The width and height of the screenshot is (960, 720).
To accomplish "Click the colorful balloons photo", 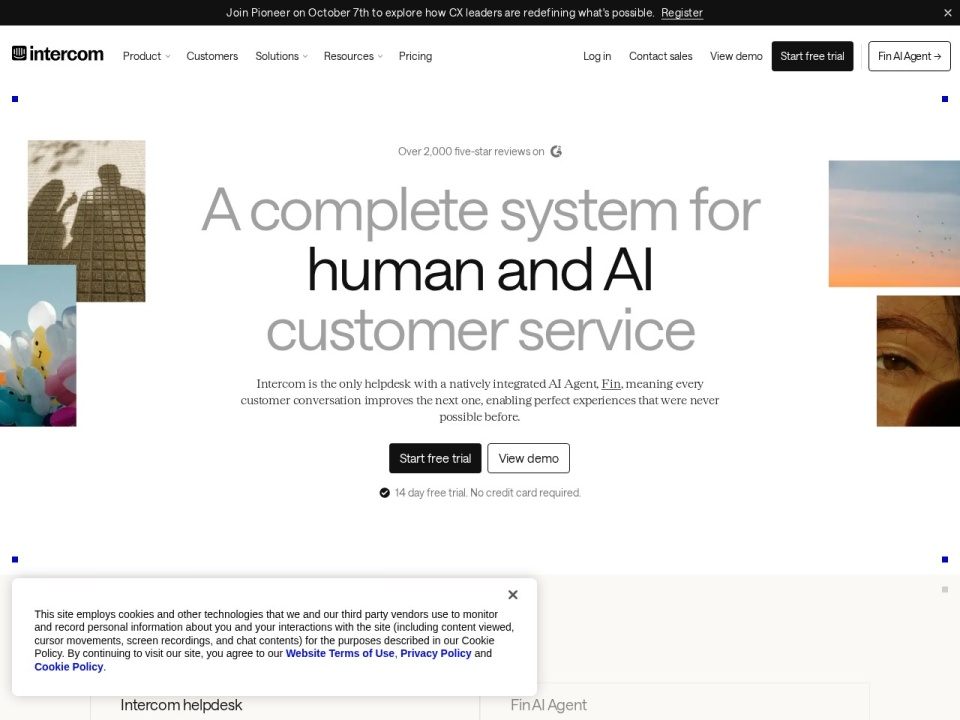I will click(x=38, y=345).
